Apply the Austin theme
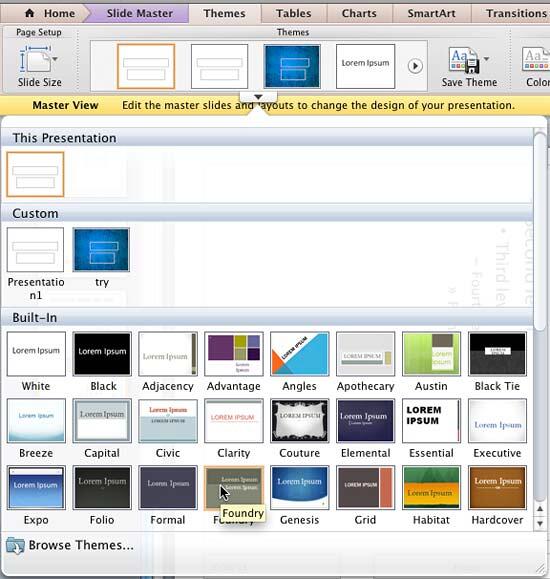 [x=431, y=354]
